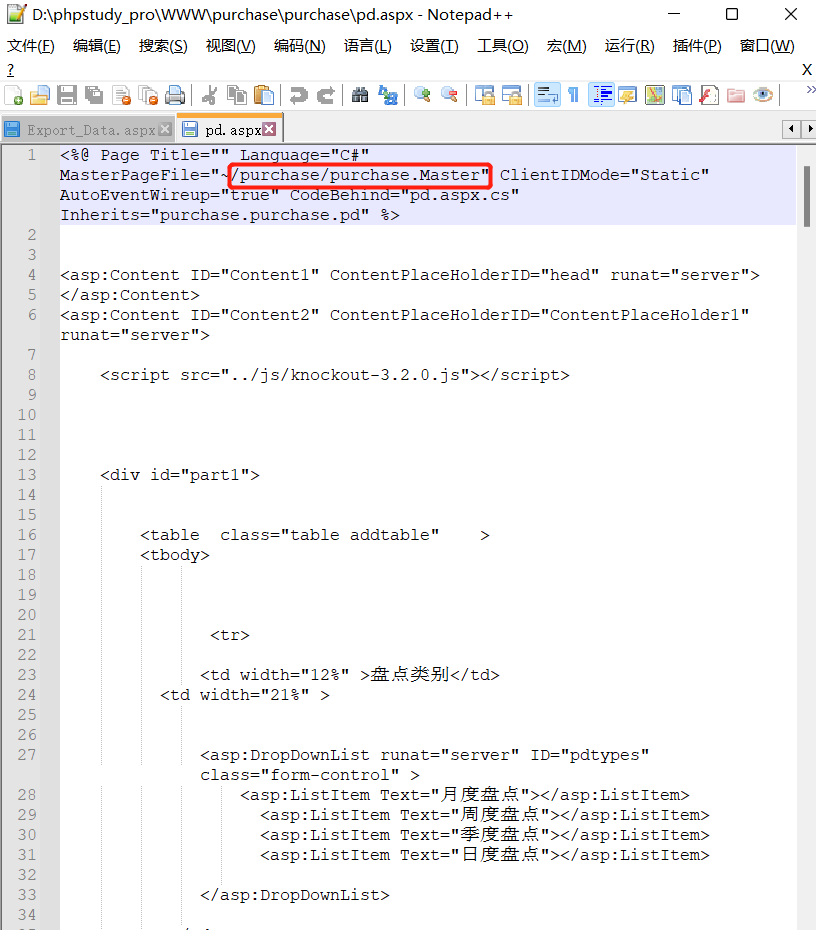Click the Paste clipboard icon
816x930 pixels.
click(x=264, y=95)
